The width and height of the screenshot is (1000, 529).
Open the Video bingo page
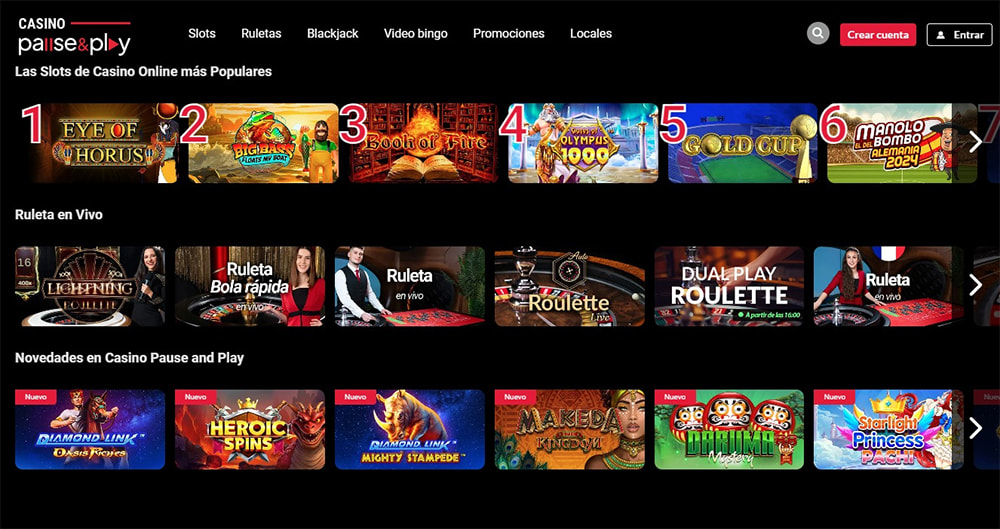(x=415, y=34)
